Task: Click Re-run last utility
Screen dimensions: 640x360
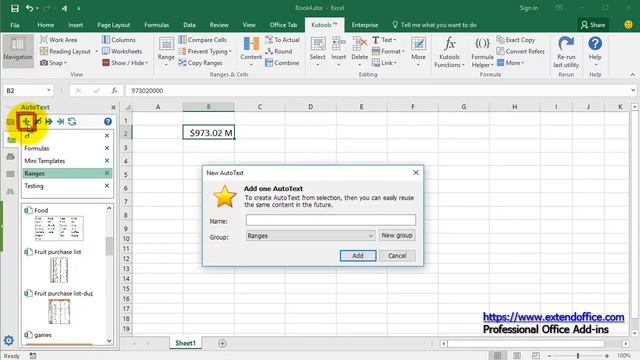Action: (x=566, y=52)
